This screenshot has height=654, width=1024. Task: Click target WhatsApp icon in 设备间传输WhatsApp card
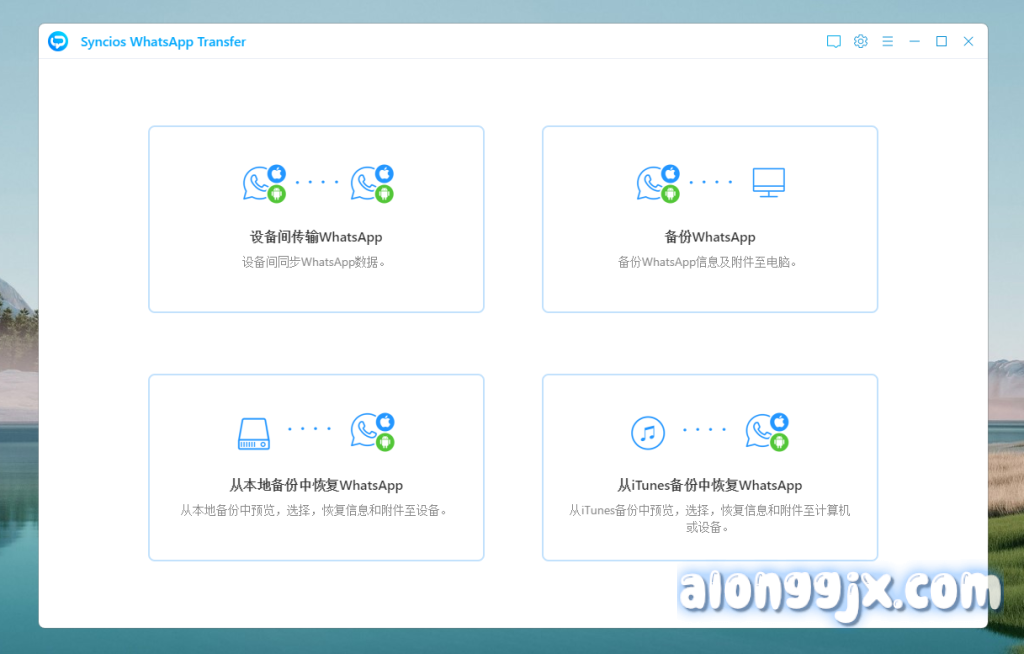(370, 183)
